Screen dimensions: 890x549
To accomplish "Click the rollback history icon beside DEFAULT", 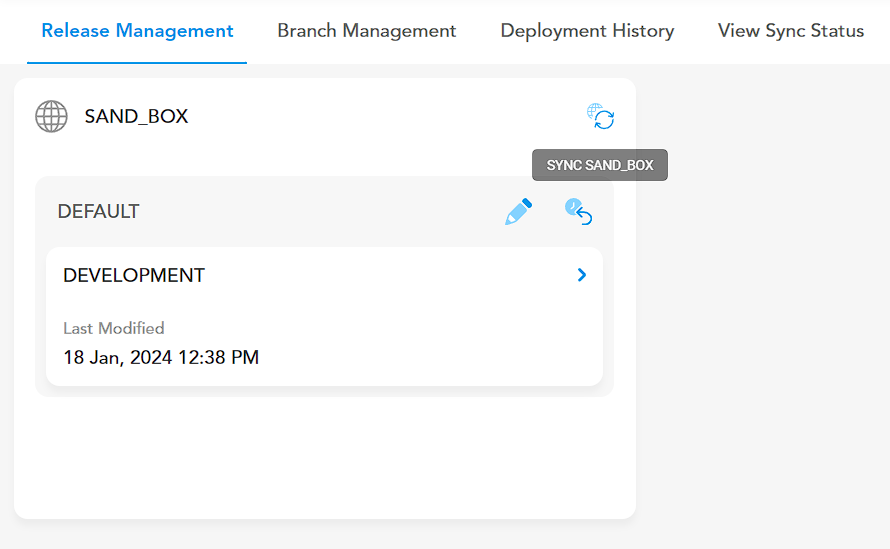I will (x=578, y=212).
